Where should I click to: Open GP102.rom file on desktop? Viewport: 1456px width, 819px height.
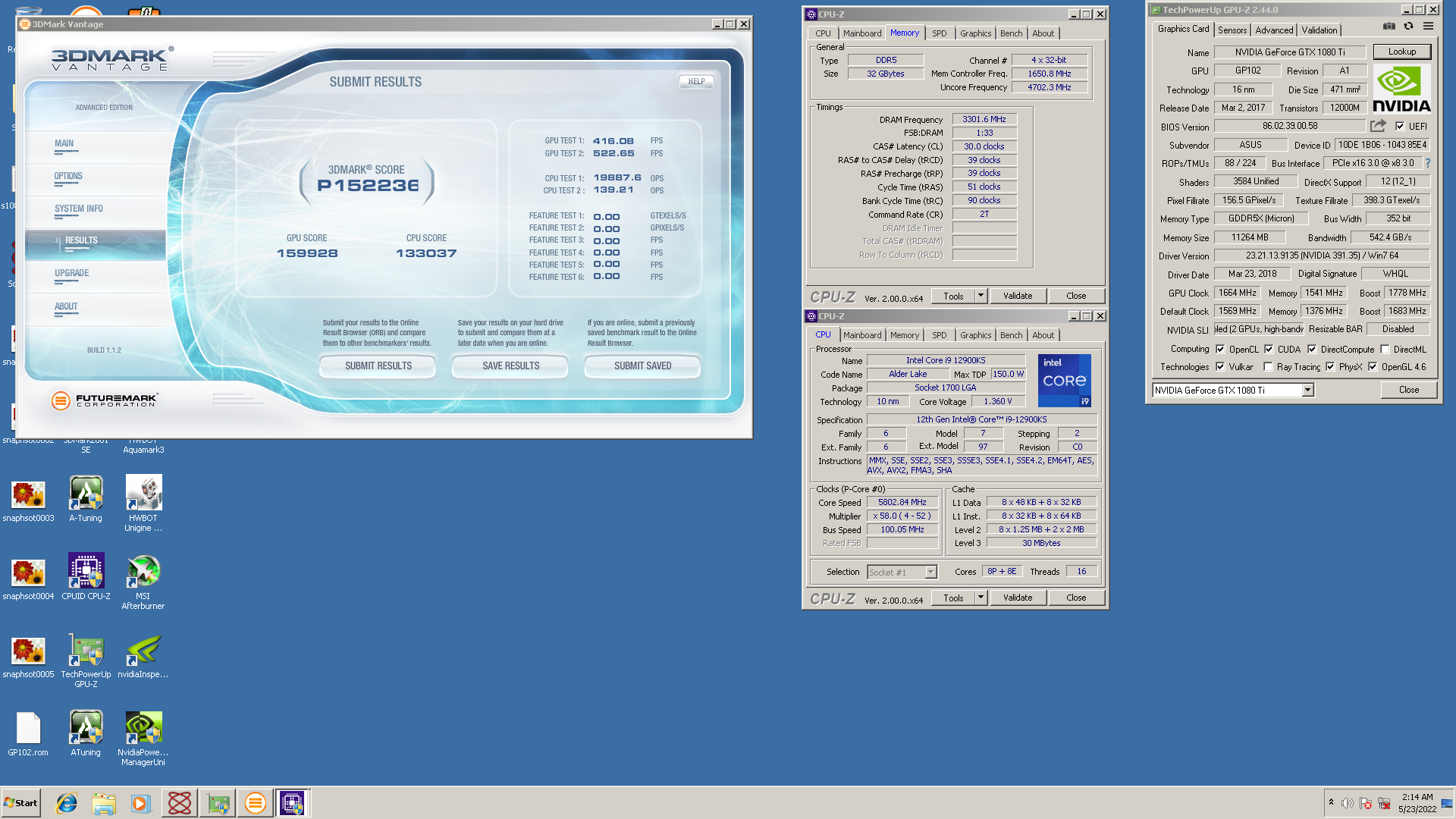(28, 734)
